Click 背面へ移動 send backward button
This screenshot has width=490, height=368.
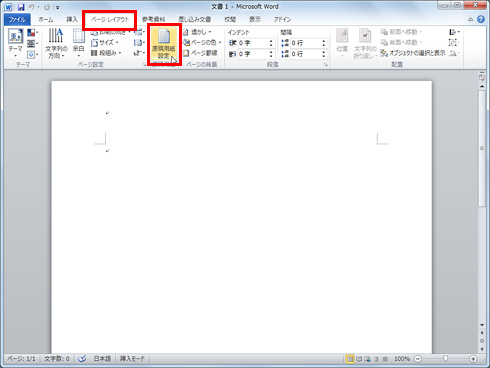pos(401,42)
